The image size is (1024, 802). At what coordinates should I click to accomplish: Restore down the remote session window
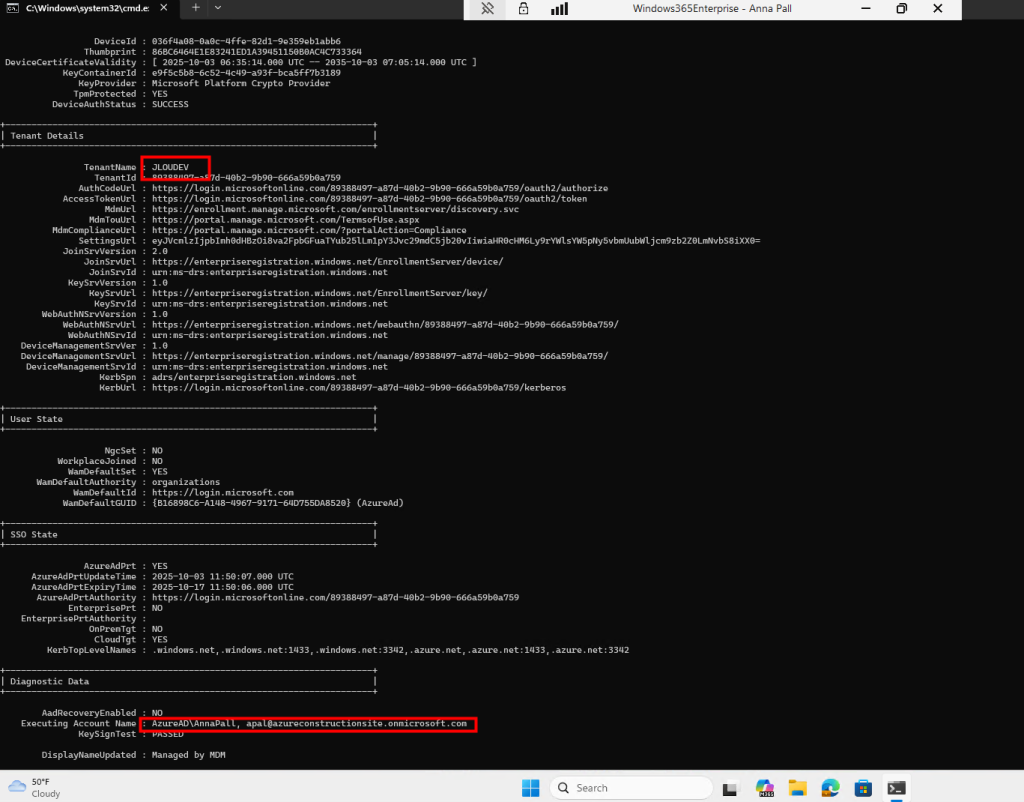point(901,9)
